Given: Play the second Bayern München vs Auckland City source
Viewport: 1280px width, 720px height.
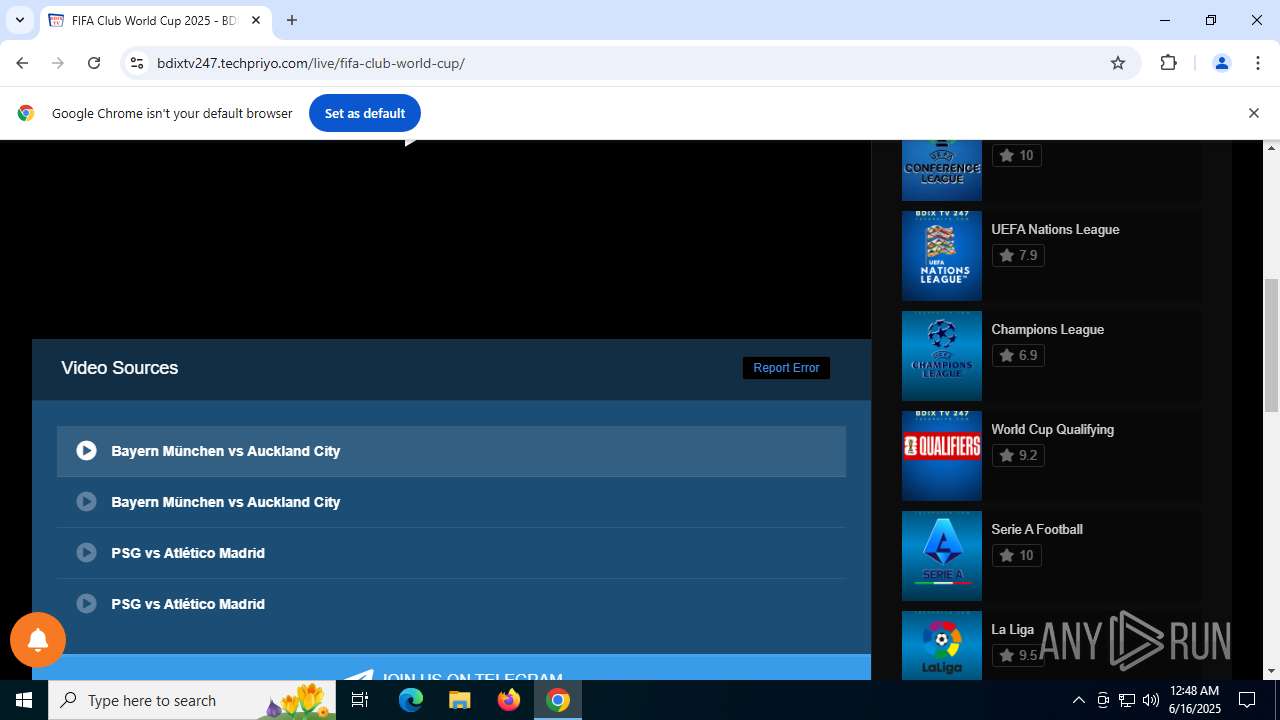Looking at the screenshot, I should click(451, 502).
